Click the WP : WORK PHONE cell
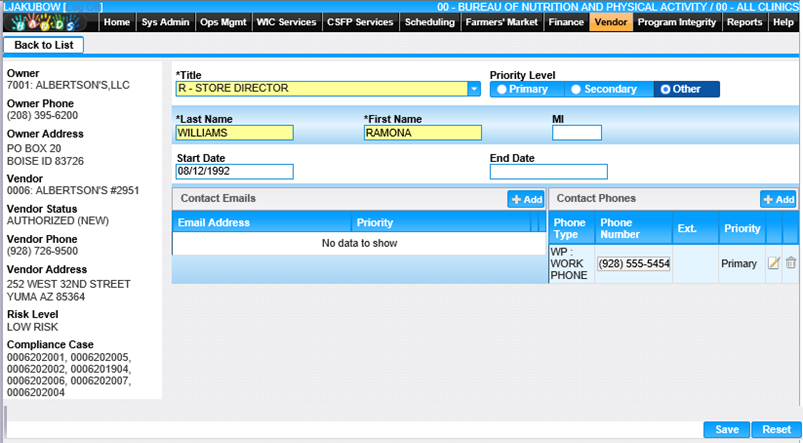The height and width of the screenshot is (443, 803). point(571,264)
